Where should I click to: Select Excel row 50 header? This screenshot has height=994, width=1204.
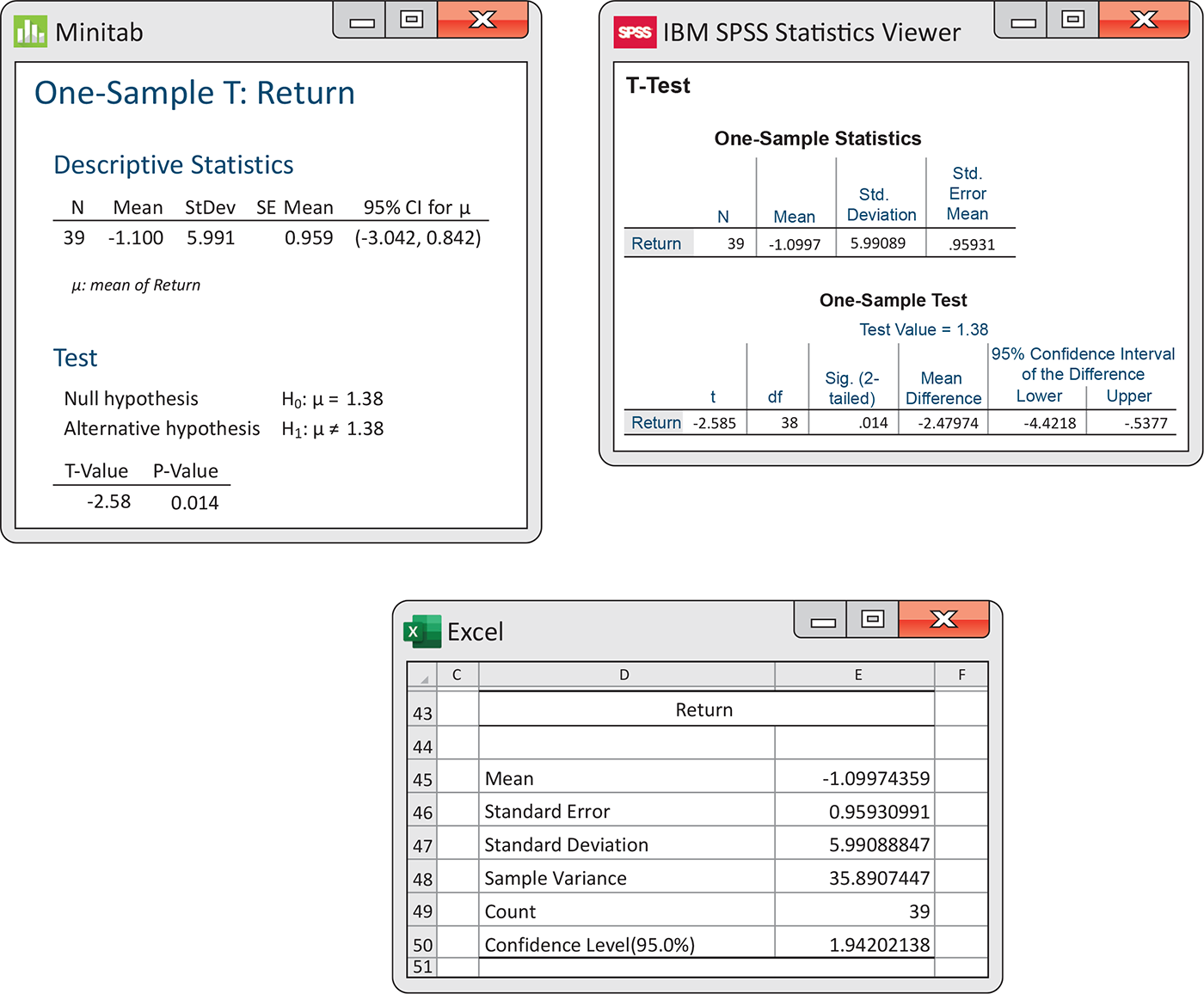422,944
